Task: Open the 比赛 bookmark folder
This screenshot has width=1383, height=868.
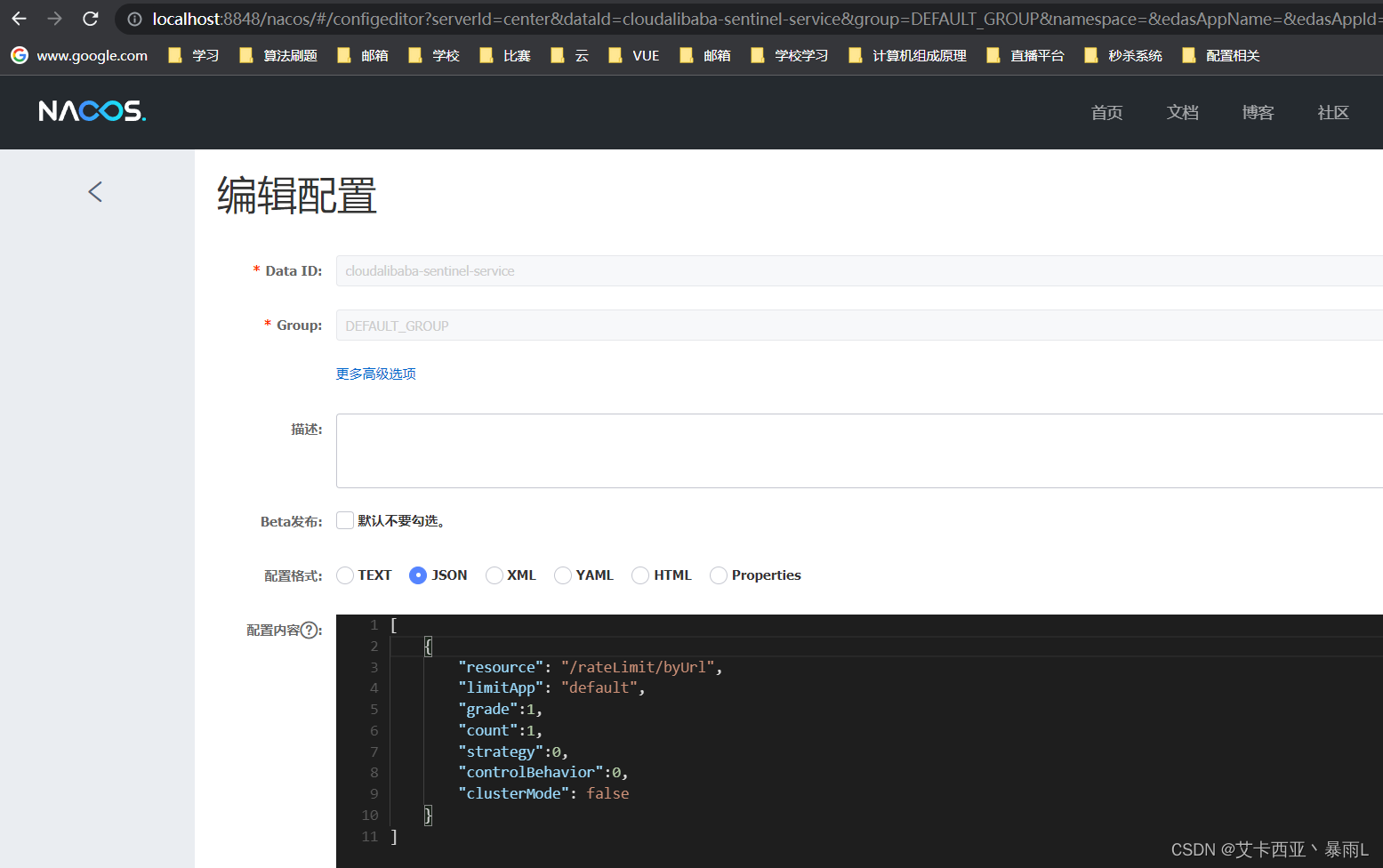Action: (x=505, y=55)
